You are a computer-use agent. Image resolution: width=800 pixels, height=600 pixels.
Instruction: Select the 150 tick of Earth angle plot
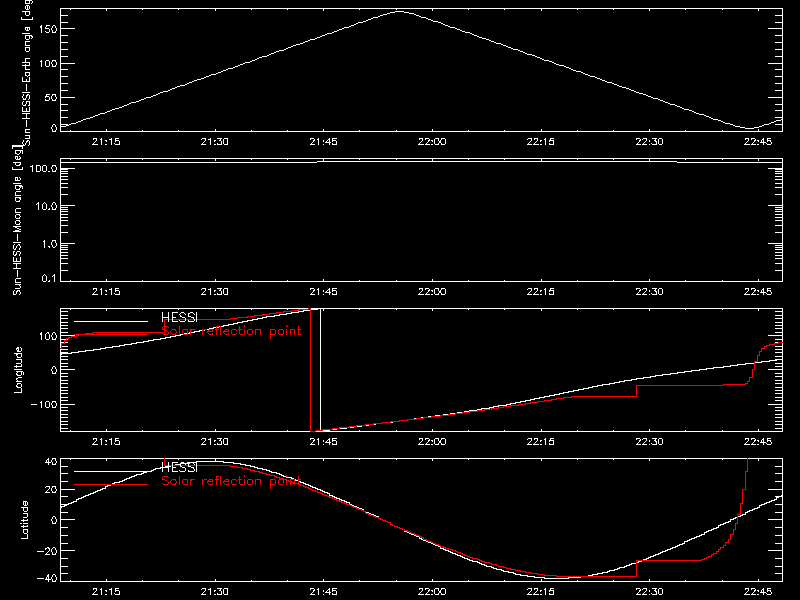pos(48,29)
